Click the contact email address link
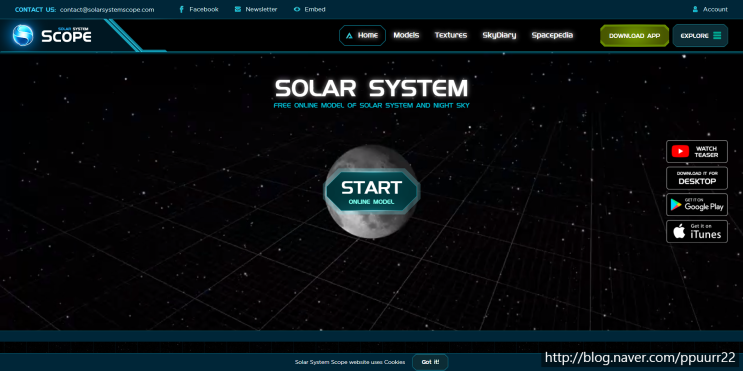The image size is (743, 371). 107,9
